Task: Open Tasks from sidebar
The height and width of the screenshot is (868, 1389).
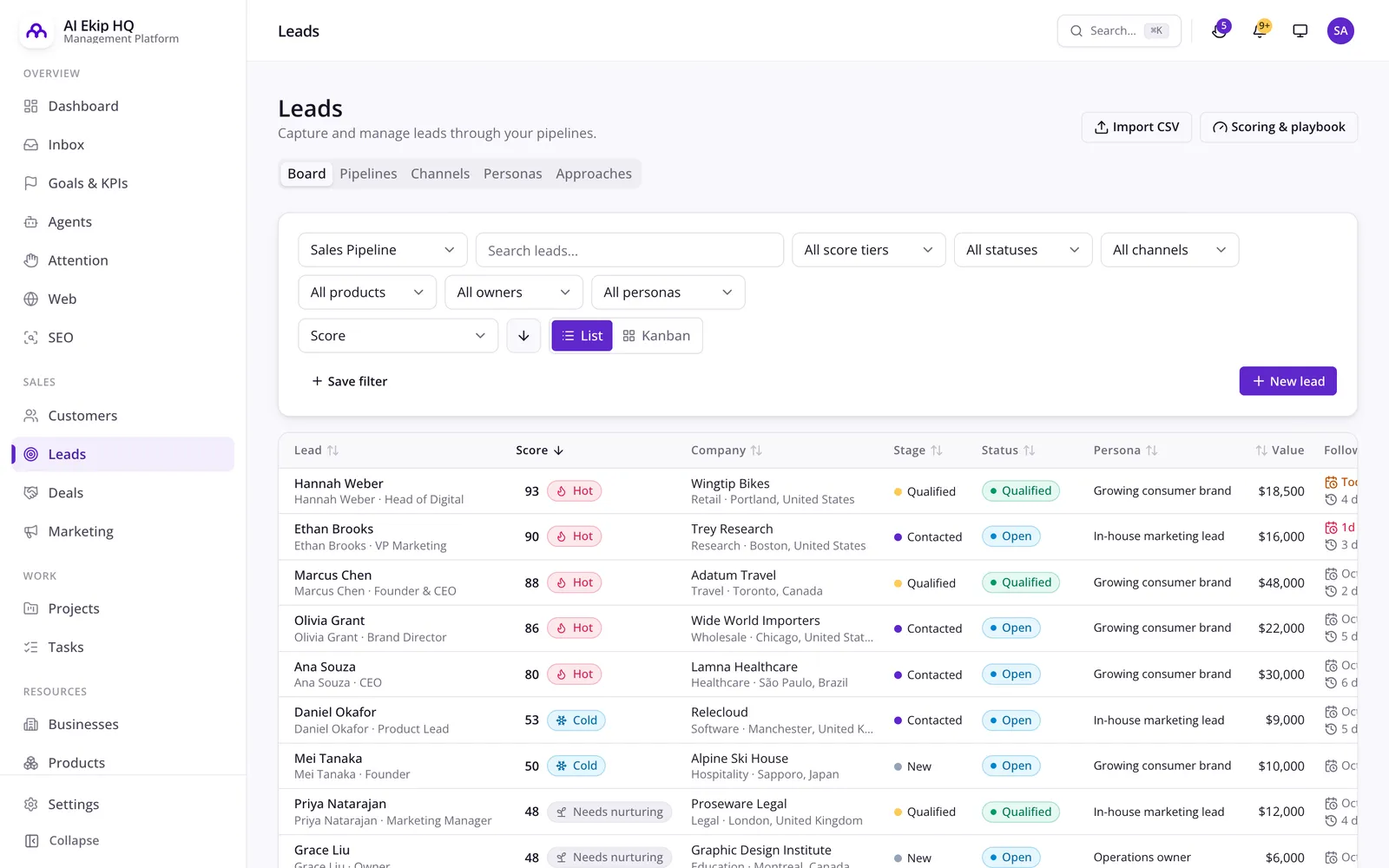Action: coord(123,648)
